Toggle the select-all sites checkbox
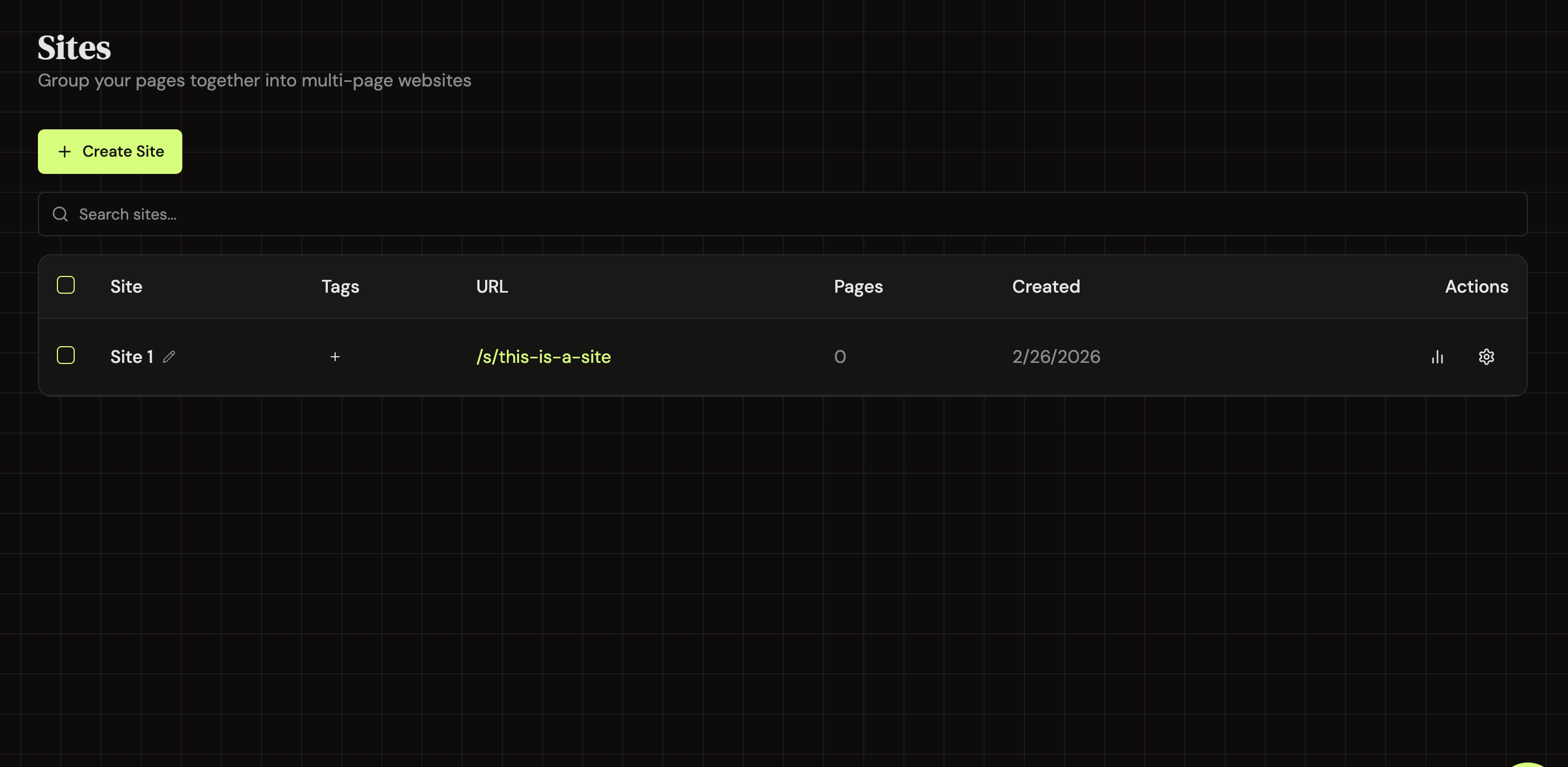Screen dimensions: 1568x767 click(66, 285)
